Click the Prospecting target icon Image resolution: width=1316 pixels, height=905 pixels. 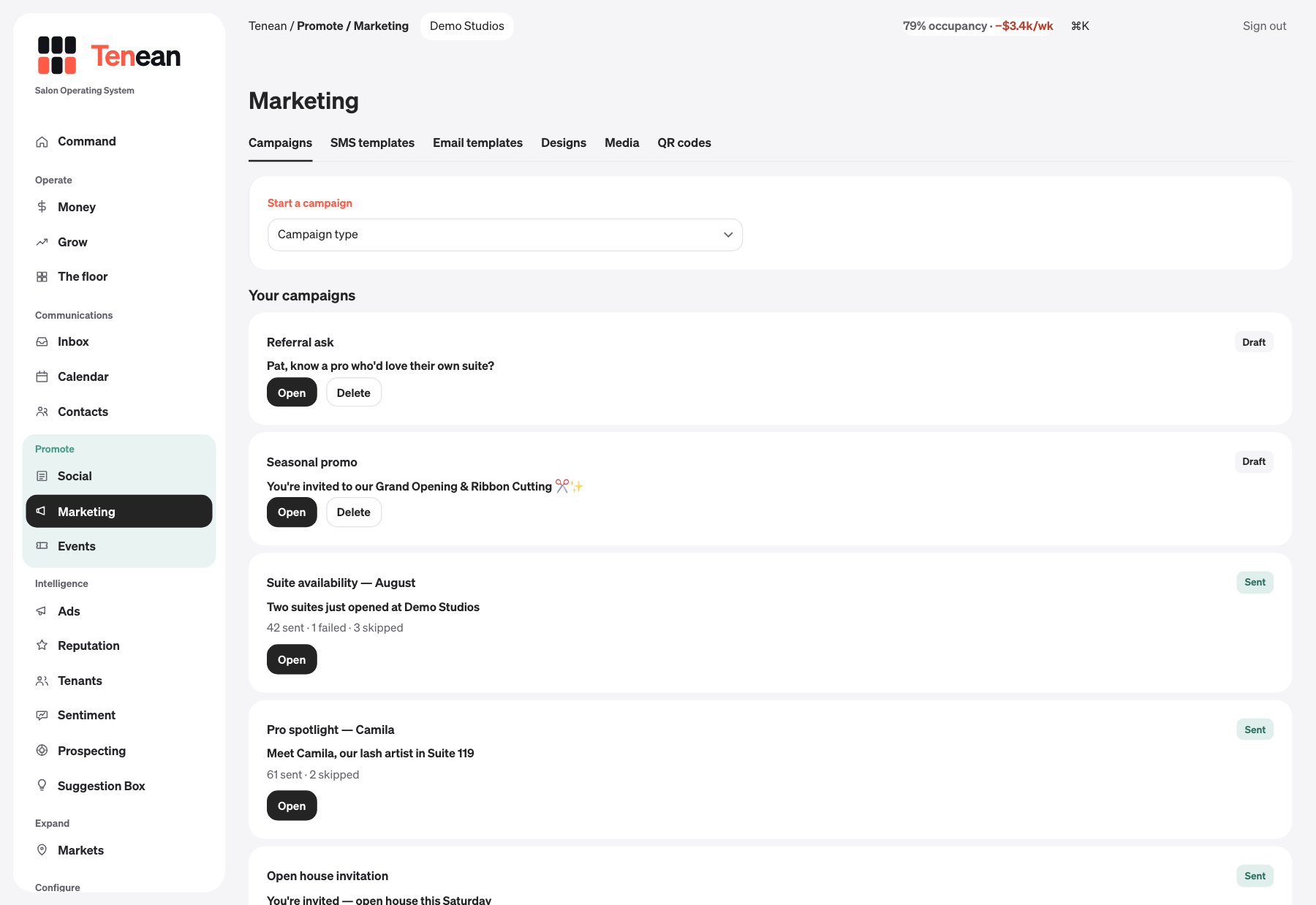pos(42,751)
